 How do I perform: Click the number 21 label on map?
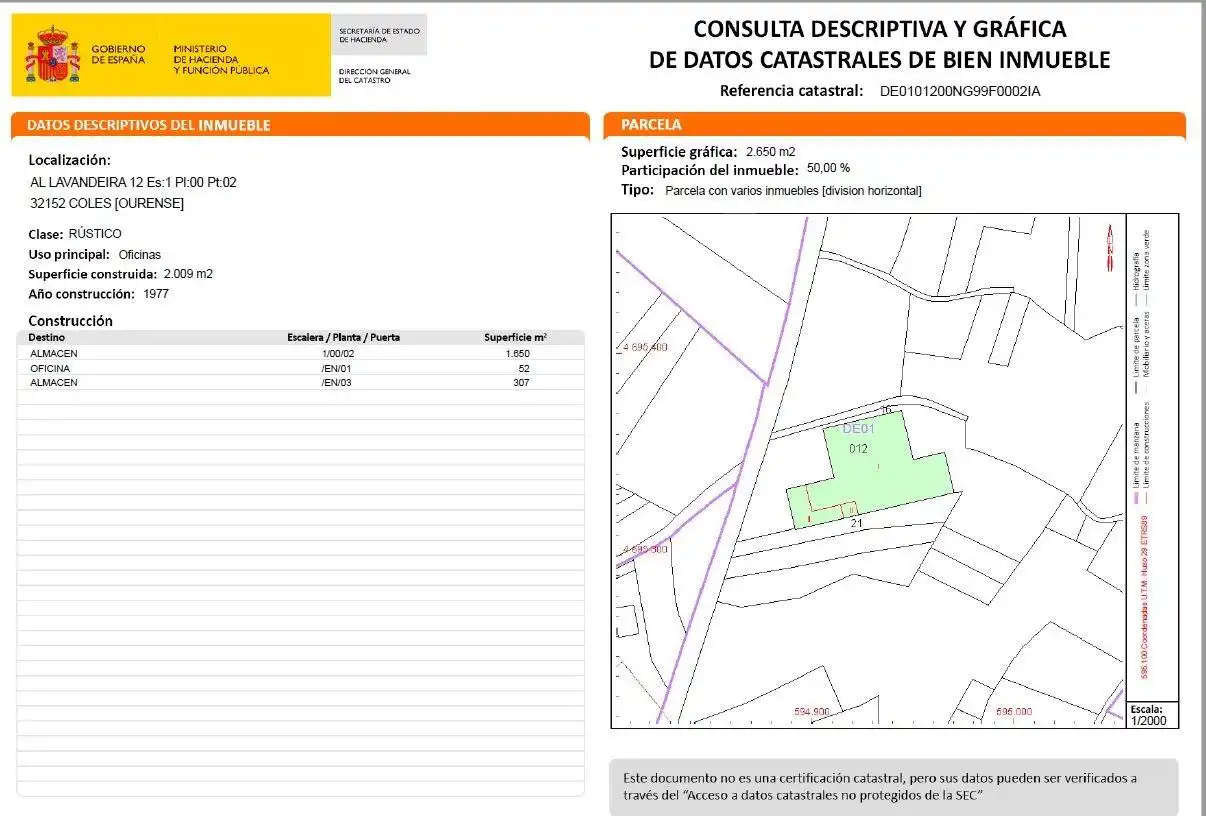[x=856, y=522]
